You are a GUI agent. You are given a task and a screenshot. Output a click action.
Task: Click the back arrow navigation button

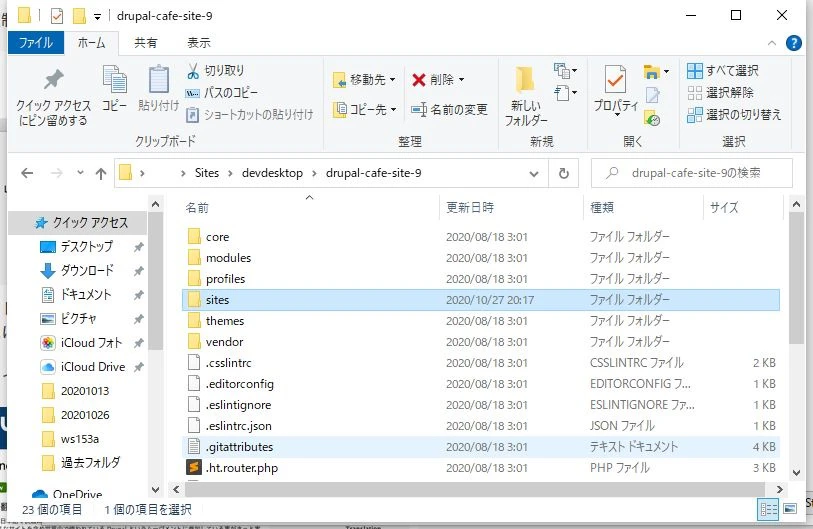tap(27, 173)
